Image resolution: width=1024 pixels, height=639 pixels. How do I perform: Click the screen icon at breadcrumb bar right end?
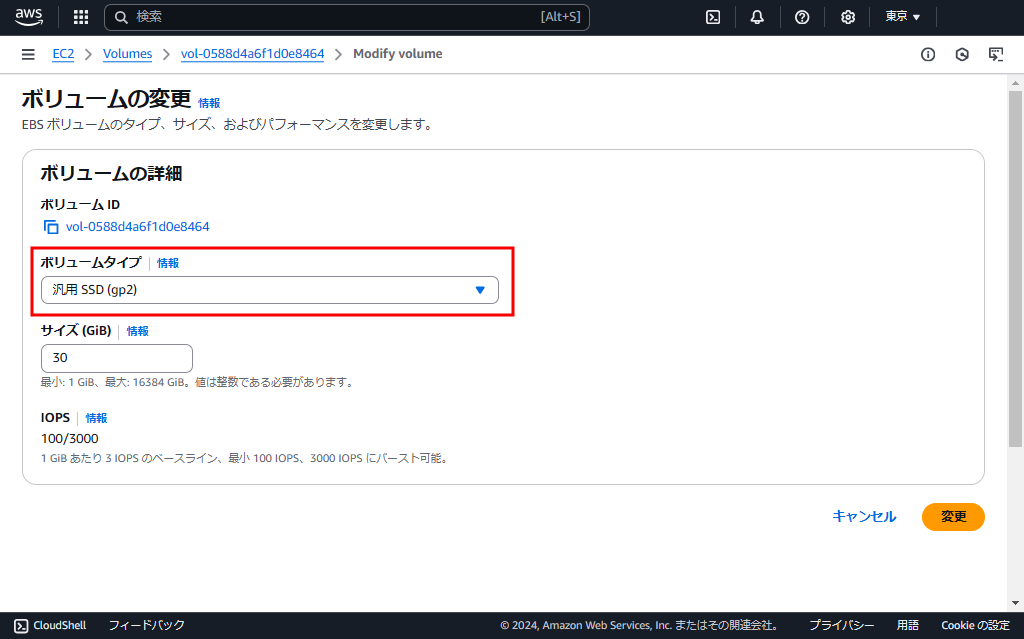(x=996, y=54)
